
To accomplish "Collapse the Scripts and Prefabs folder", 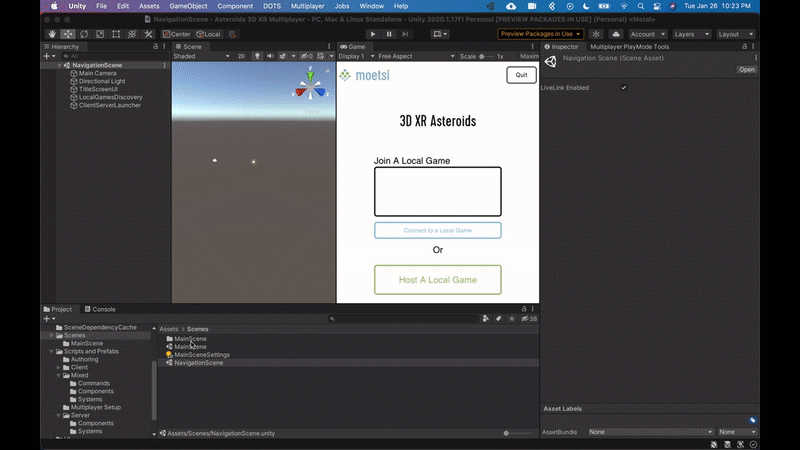I will click(52, 352).
